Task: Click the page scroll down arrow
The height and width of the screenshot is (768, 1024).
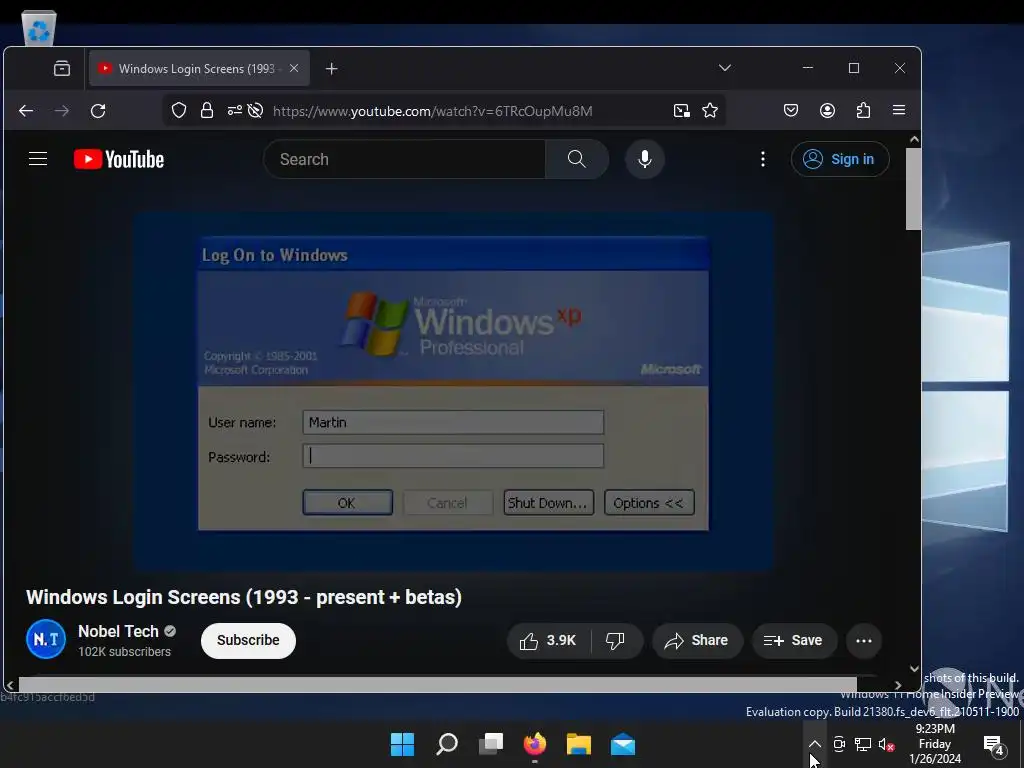Action: click(914, 668)
